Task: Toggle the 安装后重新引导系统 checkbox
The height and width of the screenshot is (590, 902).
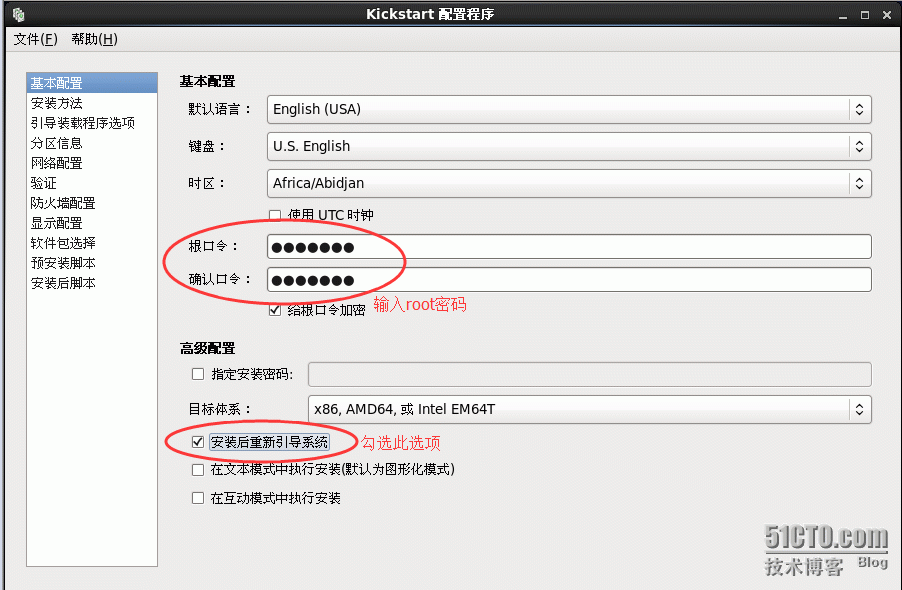Action: click(198, 442)
